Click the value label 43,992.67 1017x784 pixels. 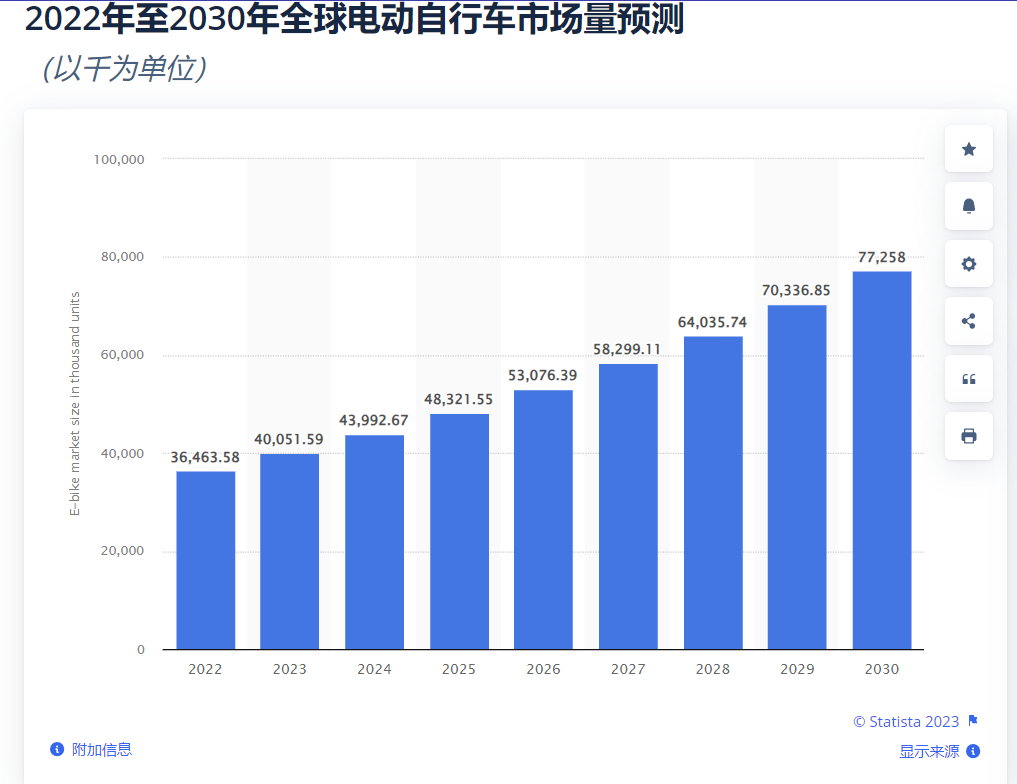point(374,420)
